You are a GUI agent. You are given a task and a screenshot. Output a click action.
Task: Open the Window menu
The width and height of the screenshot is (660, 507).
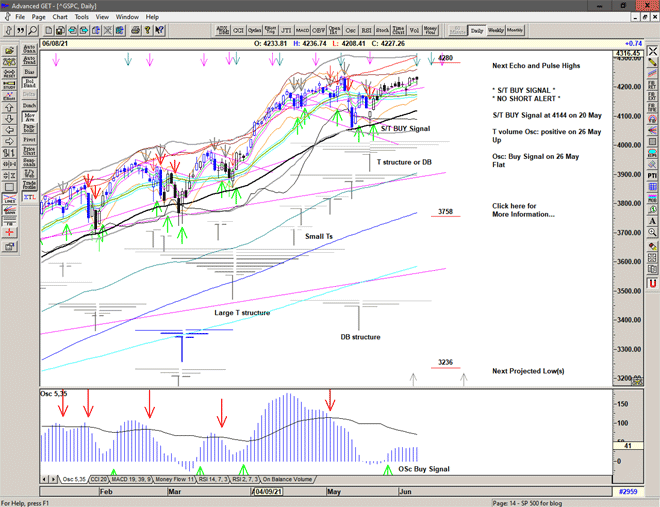[x=127, y=17]
